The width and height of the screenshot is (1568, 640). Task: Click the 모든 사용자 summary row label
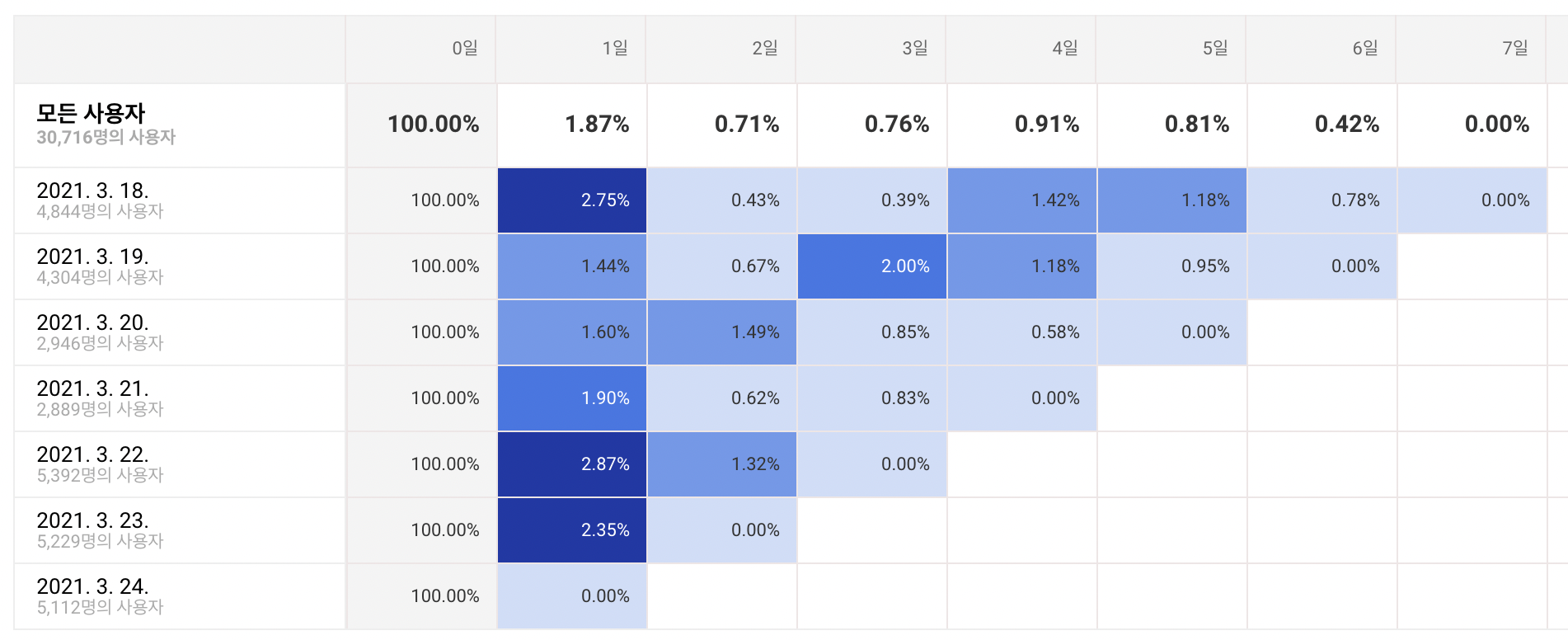[x=92, y=113]
